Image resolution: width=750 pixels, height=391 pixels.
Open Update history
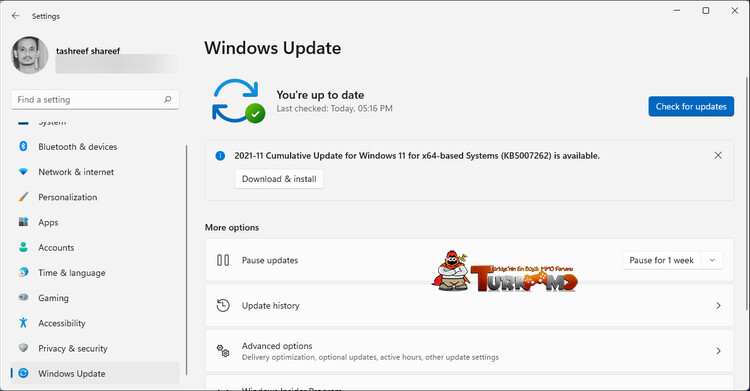click(469, 305)
